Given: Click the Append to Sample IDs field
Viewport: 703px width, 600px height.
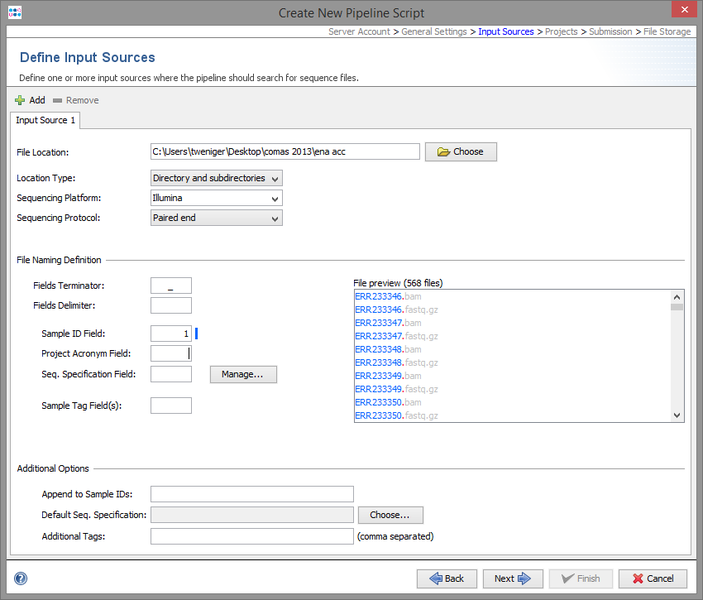Looking at the screenshot, I should (x=252, y=494).
